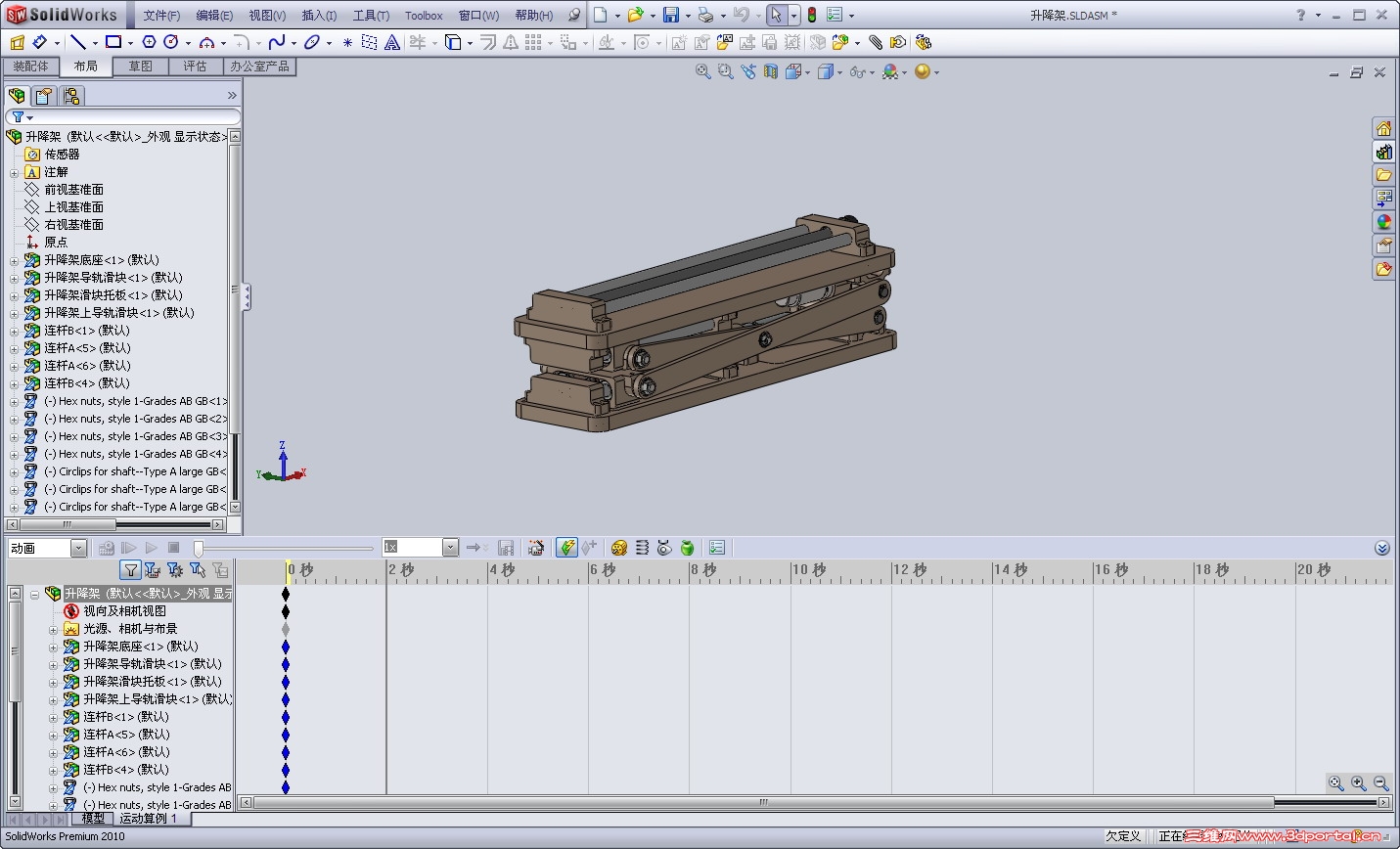Switch to the 草图 tab

[140, 67]
